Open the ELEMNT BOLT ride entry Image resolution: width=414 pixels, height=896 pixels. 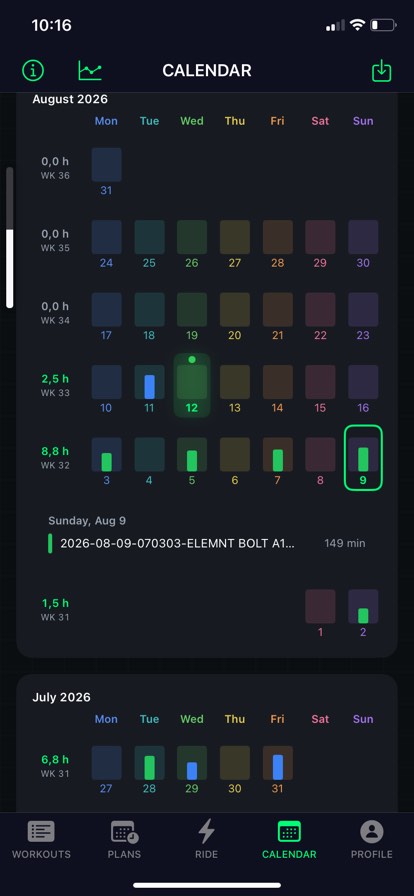[x=206, y=543]
